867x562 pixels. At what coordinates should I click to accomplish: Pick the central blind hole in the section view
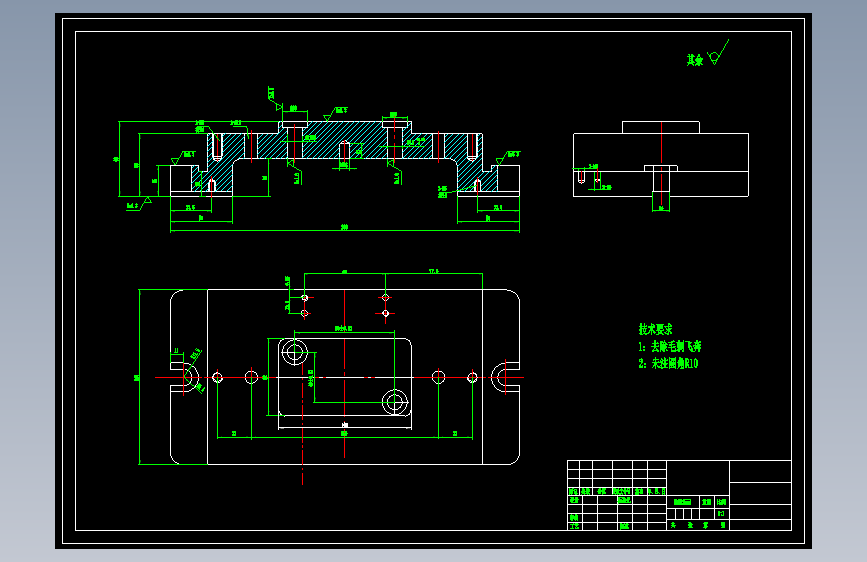[344, 150]
